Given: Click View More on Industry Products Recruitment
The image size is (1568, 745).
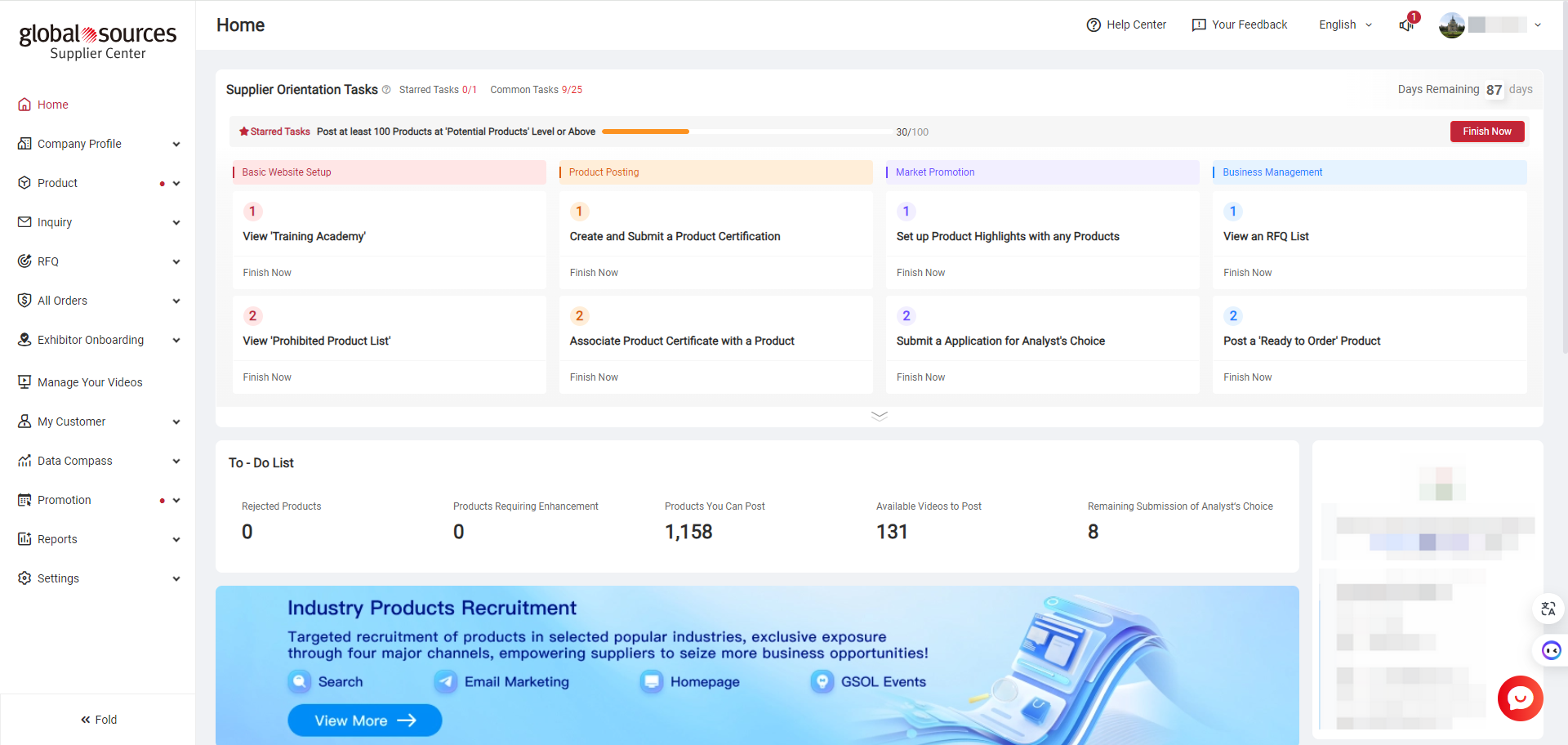Looking at the screenshot, I should [x=364, y=720].
